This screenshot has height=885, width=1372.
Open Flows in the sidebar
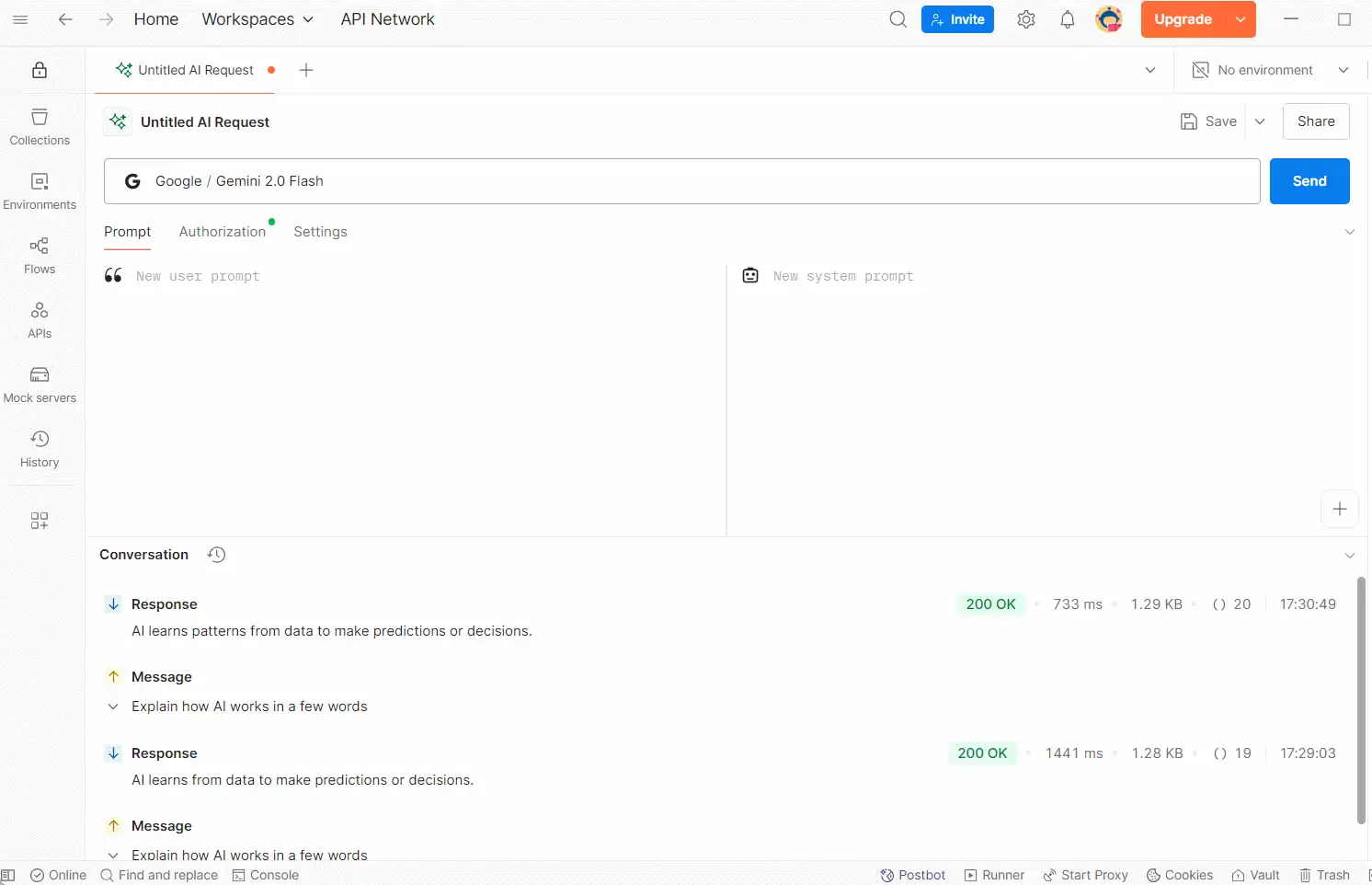point(40,256)
